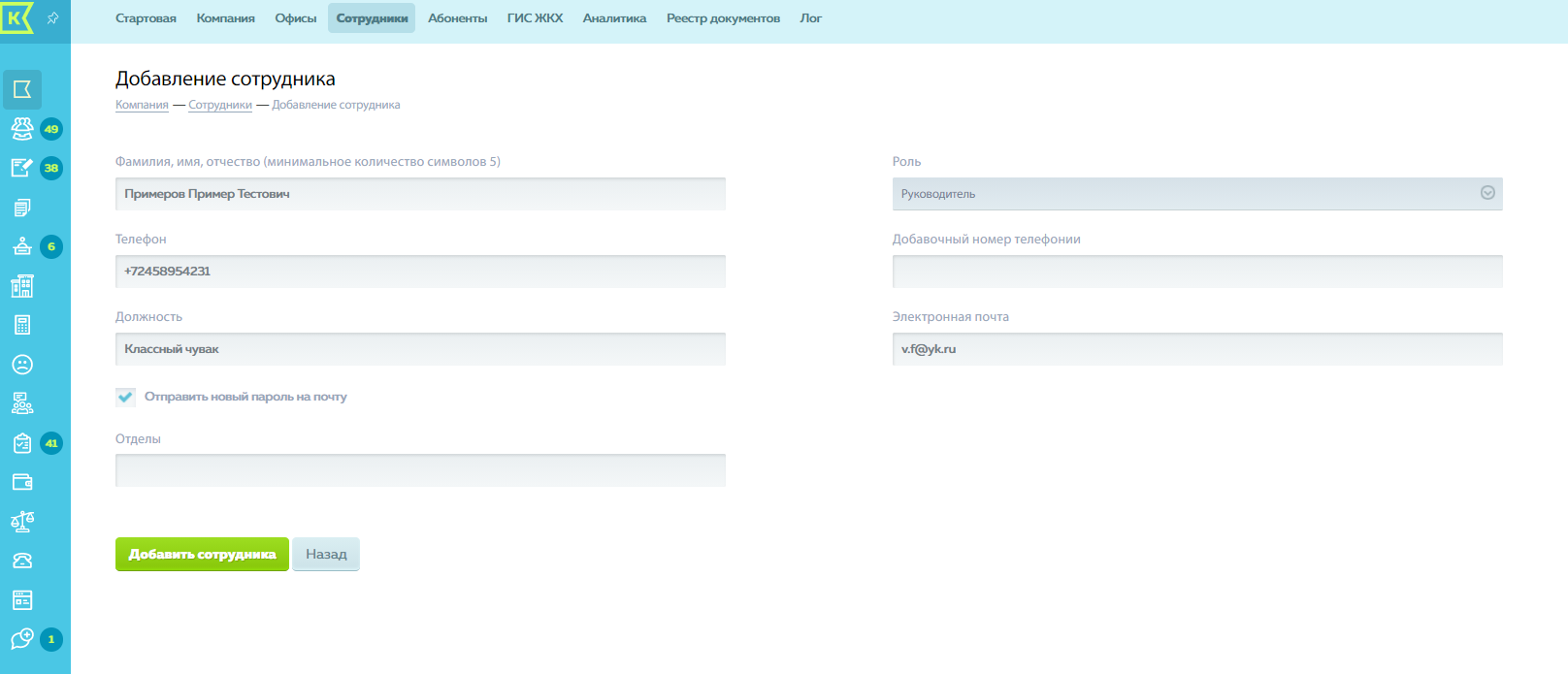Click the Электронная почта input field

(1196, 349)
